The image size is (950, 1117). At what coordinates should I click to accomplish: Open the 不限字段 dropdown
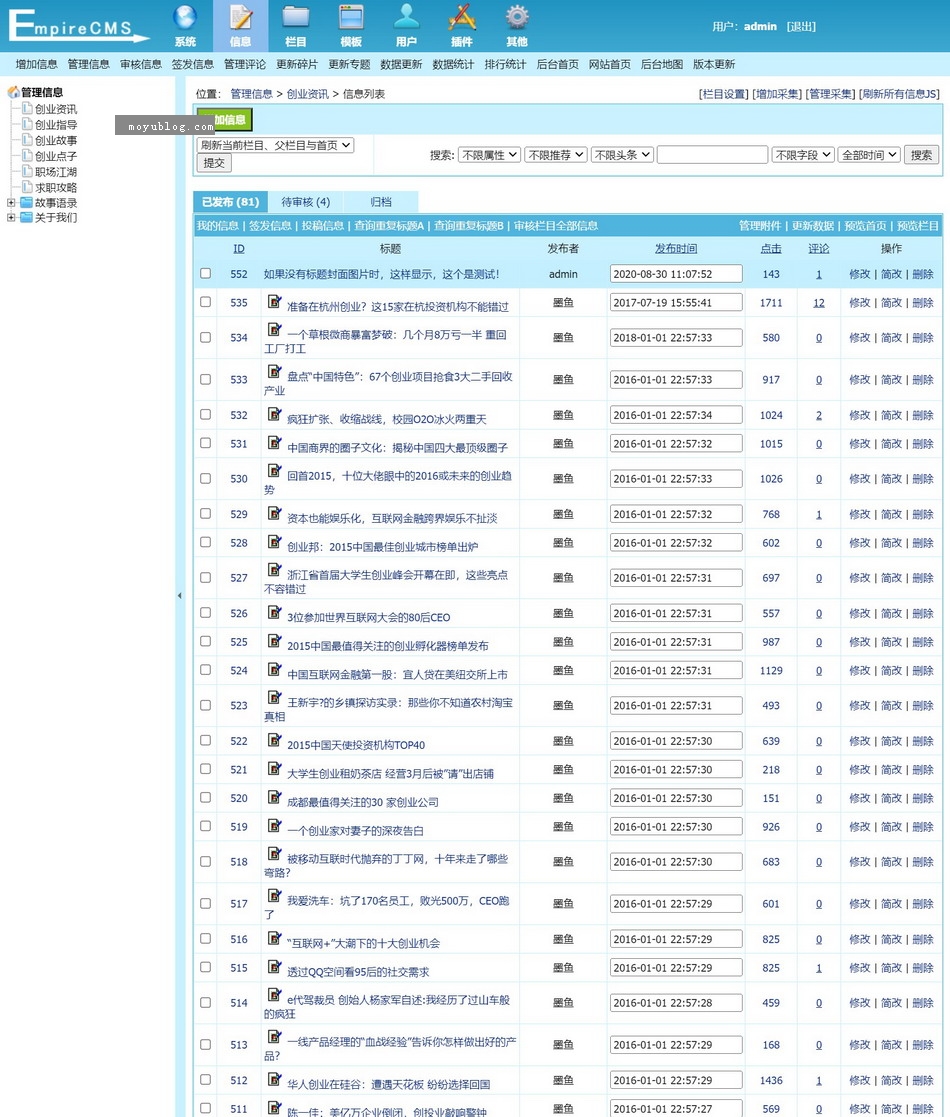[803, 155]
